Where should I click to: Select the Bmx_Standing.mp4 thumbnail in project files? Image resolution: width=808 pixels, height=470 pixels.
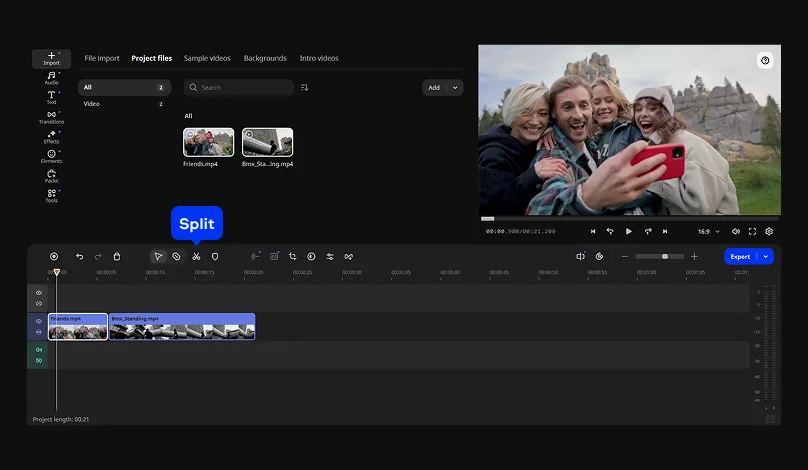point(267,142)
